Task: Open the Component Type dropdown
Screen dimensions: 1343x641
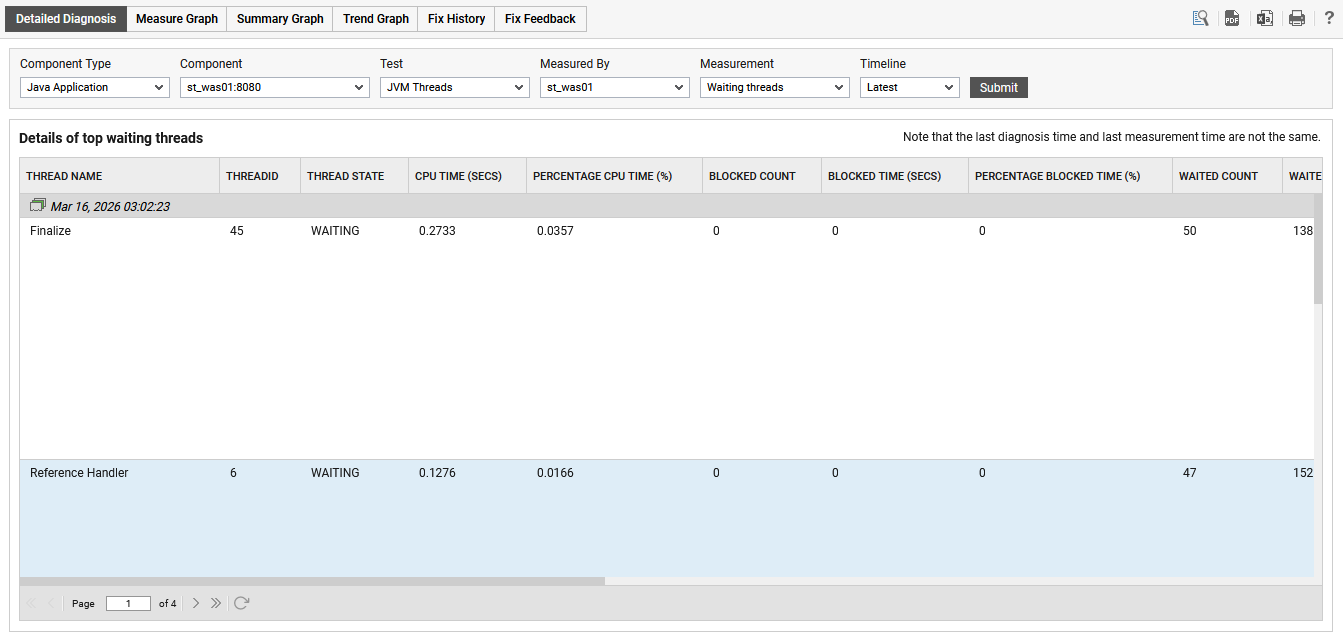Action: [x=95, y=88]
